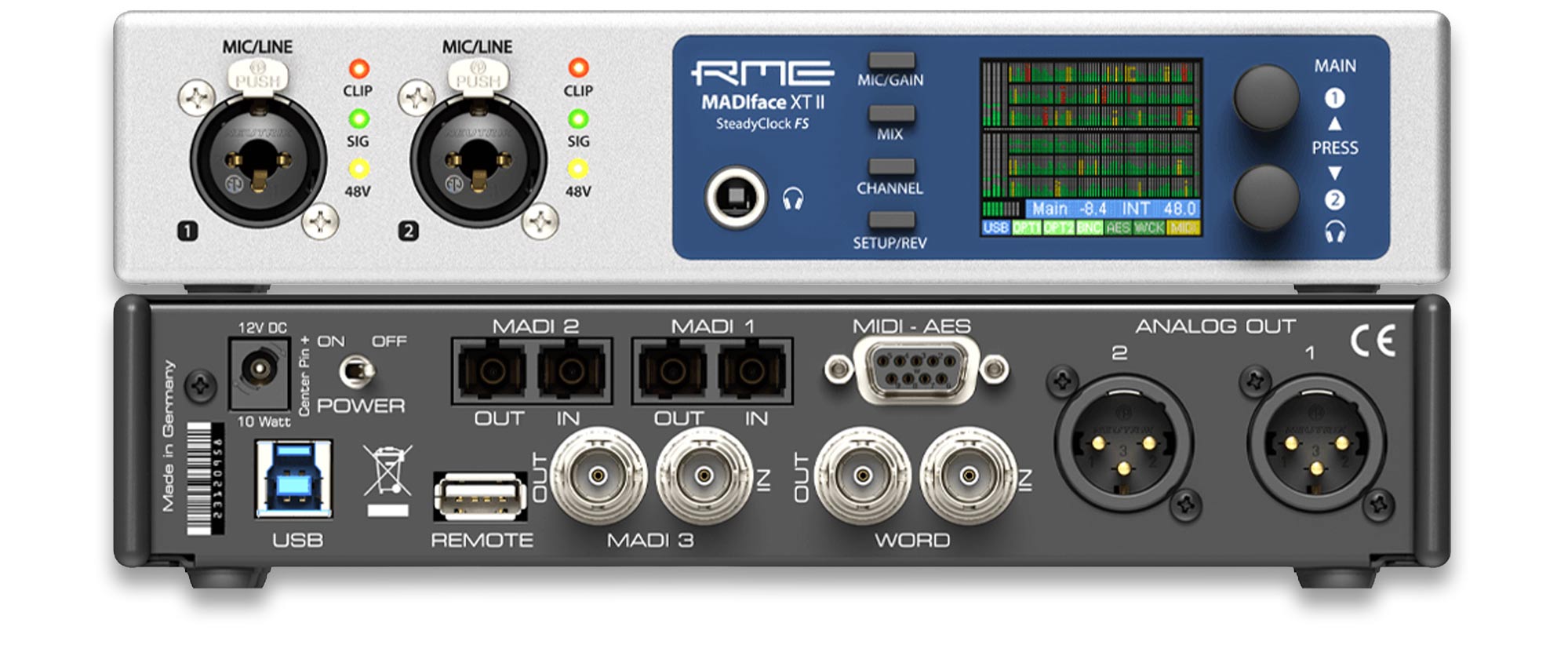
Task: Click the MIDI - AES D-sub connector
Action: (916, 370)
